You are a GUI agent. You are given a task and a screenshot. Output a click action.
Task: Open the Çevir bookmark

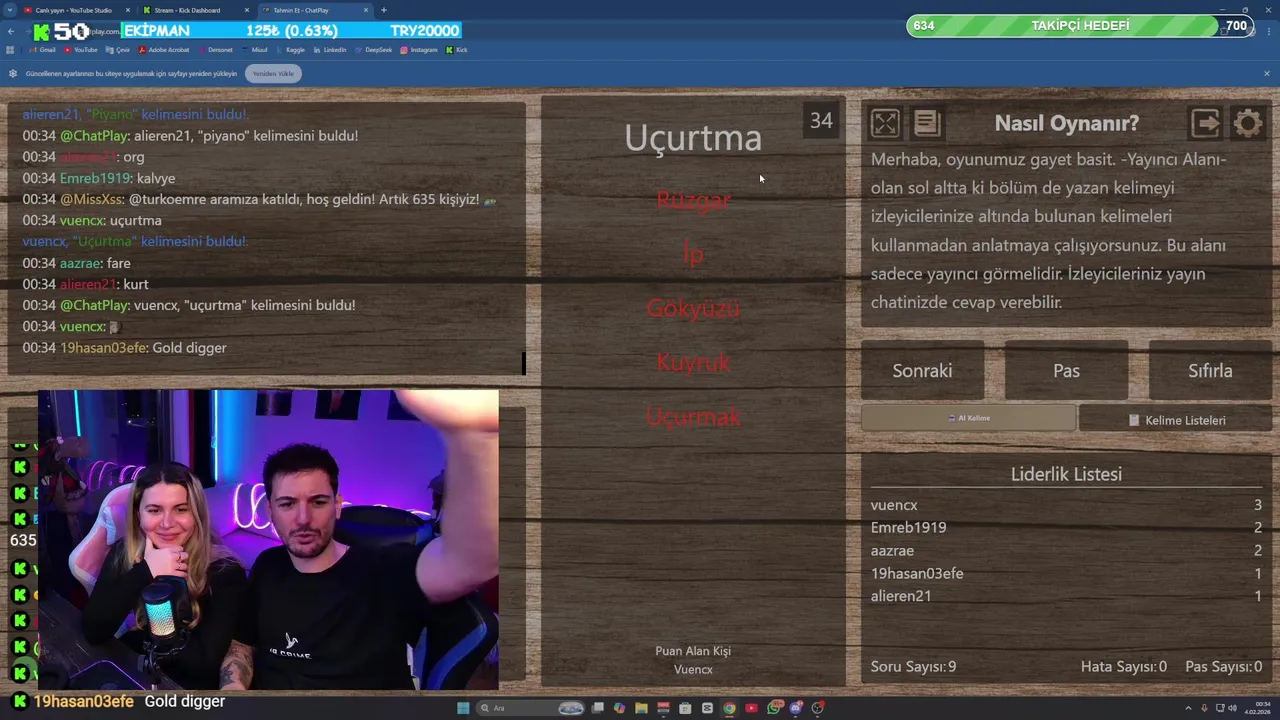118,50
